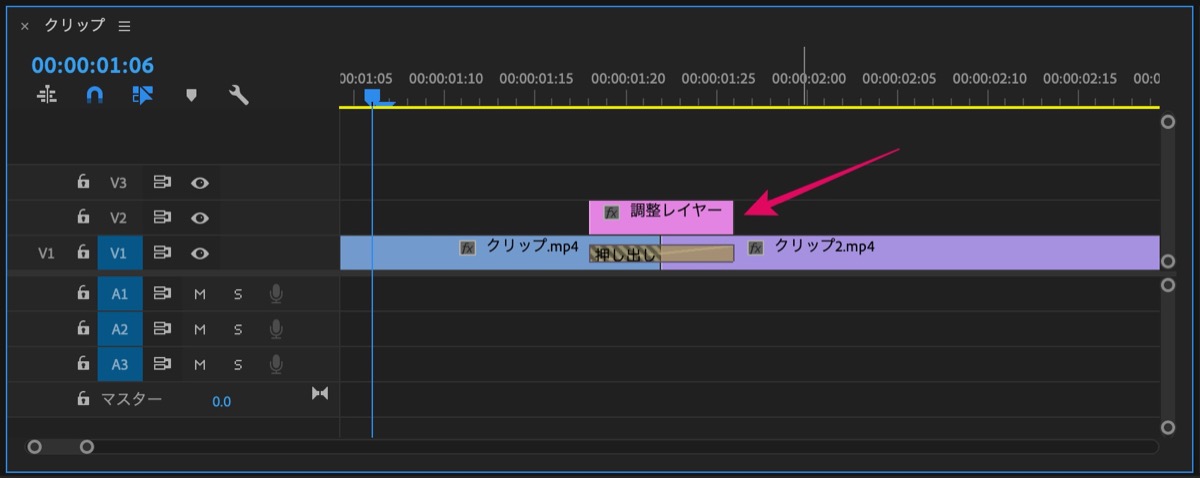The width and height of the screenshot is (1200, 478).
Task: Toggle Snap magnet icon in timeline
Action: click(x=94, y=96)
